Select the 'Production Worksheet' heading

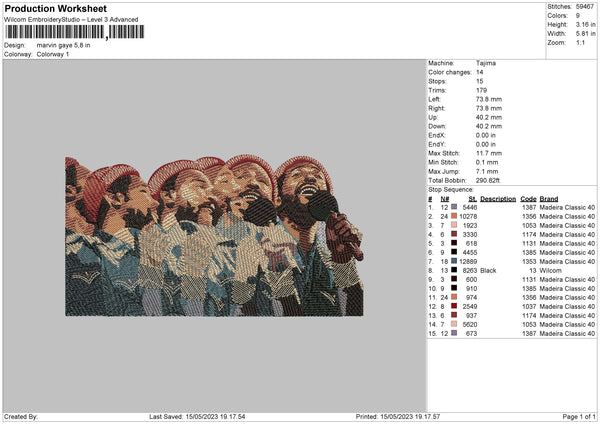tap(55, 8)
